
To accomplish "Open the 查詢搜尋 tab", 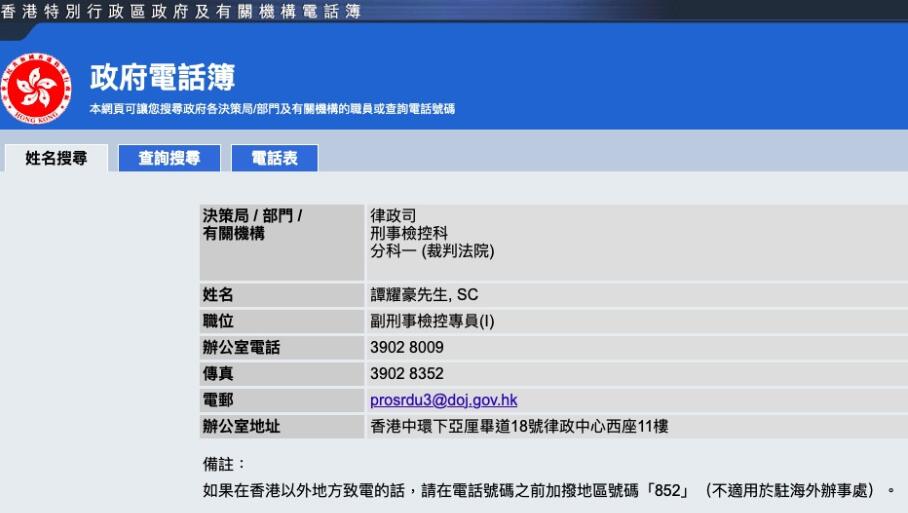I will [168, 158].
